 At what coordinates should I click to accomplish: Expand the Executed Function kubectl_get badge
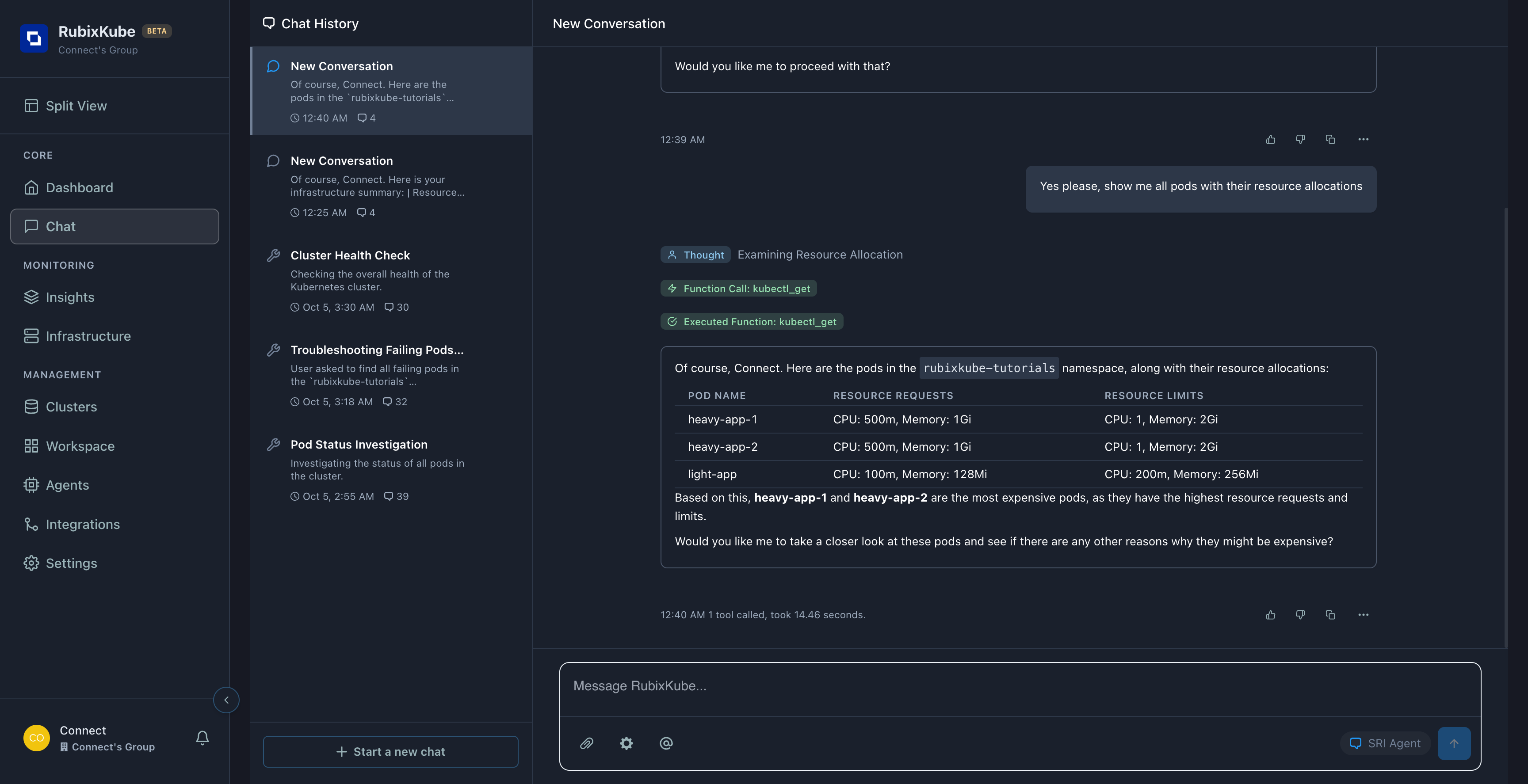[752, 321]
